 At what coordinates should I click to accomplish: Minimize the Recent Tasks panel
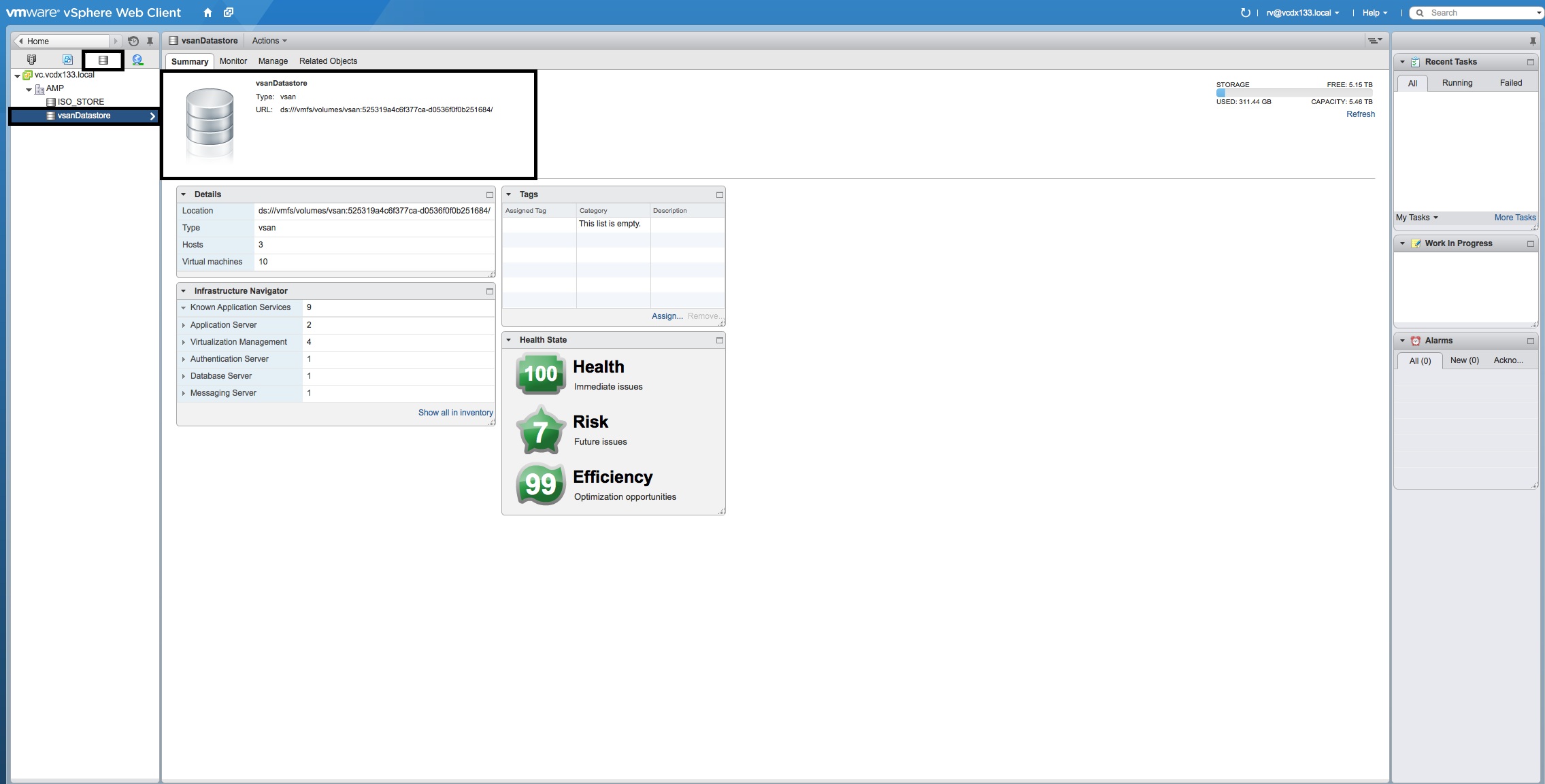(x=1531, y=62)
